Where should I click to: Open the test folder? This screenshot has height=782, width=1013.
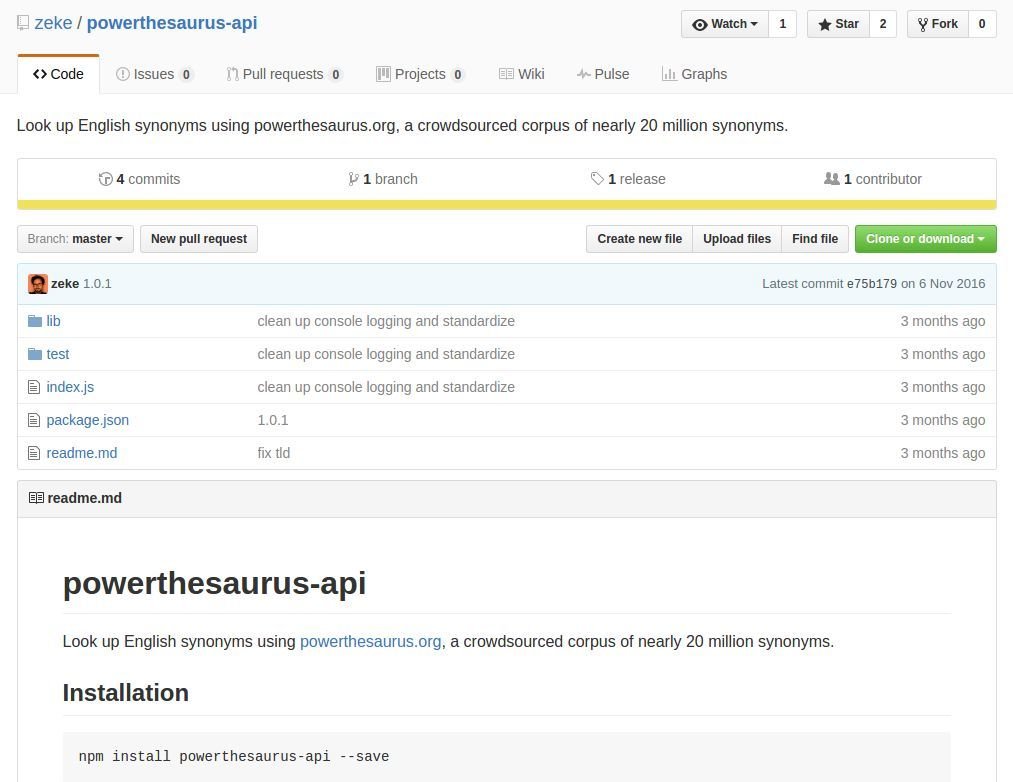pyautogui.click(x=58, y=354)
